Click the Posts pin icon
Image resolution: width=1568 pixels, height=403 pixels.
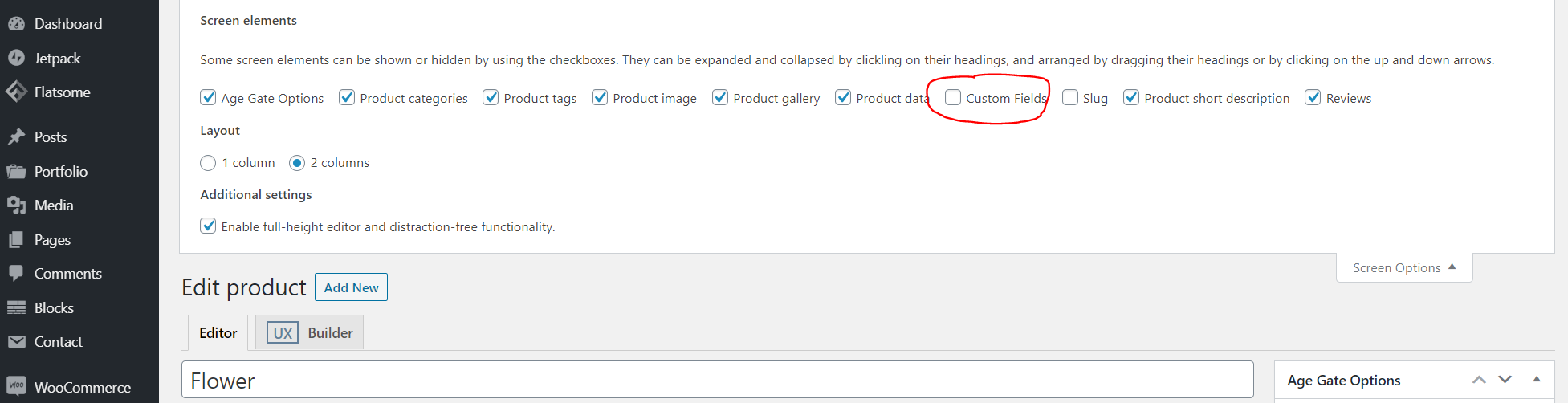pyautogui.click(x=16, y=137)
